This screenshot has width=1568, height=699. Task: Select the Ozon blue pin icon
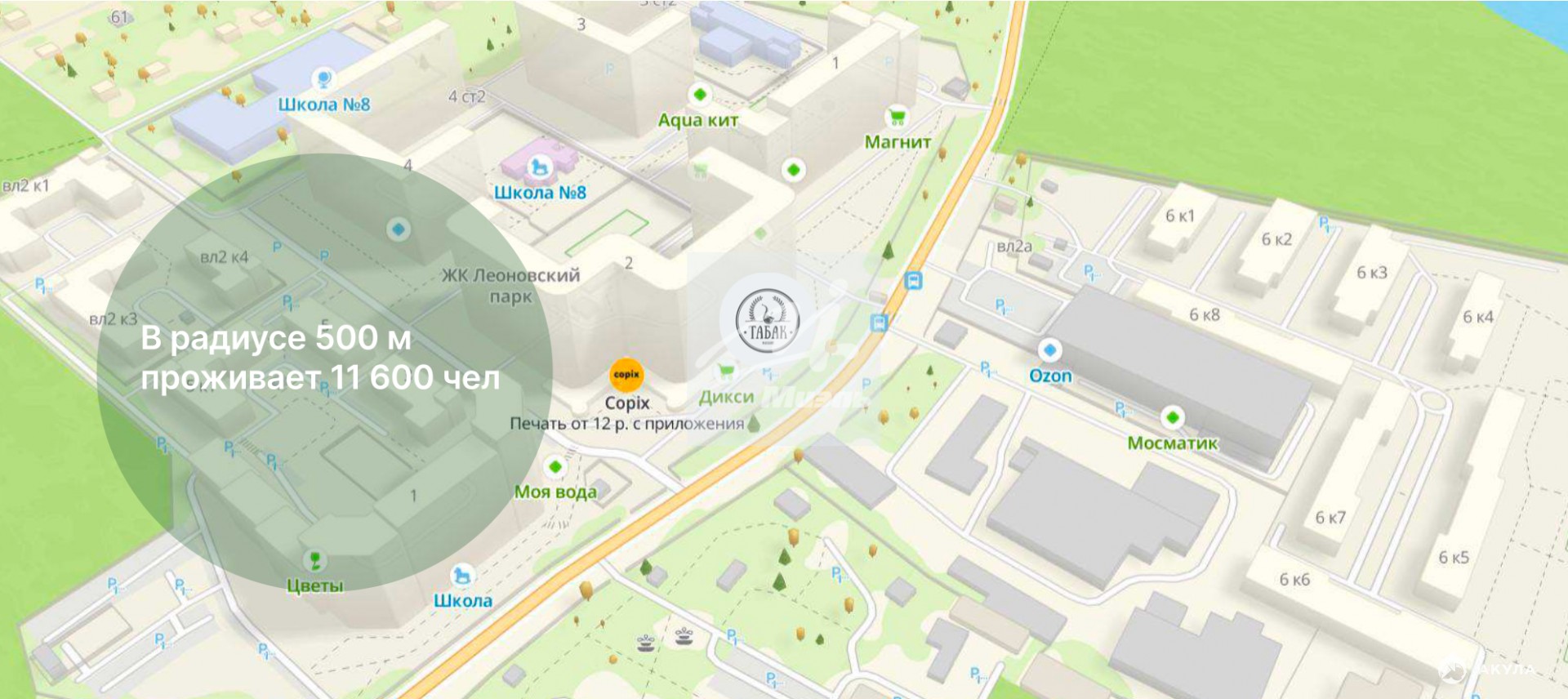coord(1049,350)
